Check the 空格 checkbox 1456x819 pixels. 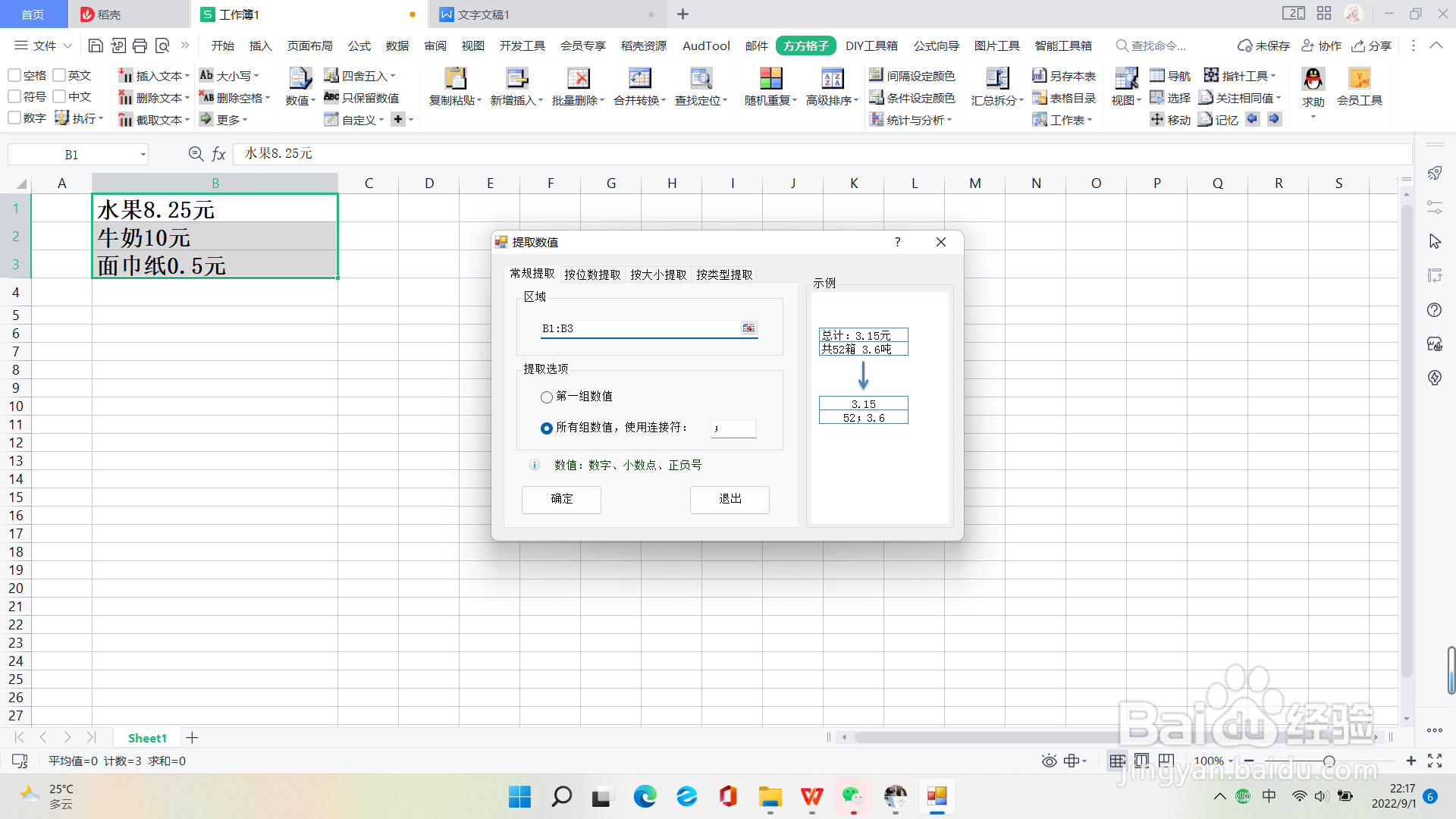coord(14,75)
